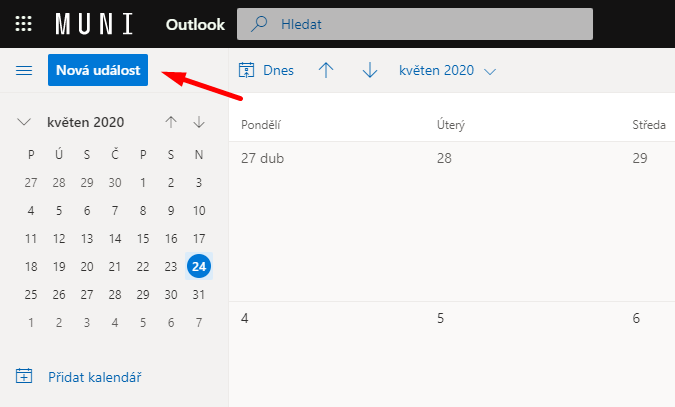675x407 pixels.
Task: Select day 15 in mini calendar
Action: point(143,238)
